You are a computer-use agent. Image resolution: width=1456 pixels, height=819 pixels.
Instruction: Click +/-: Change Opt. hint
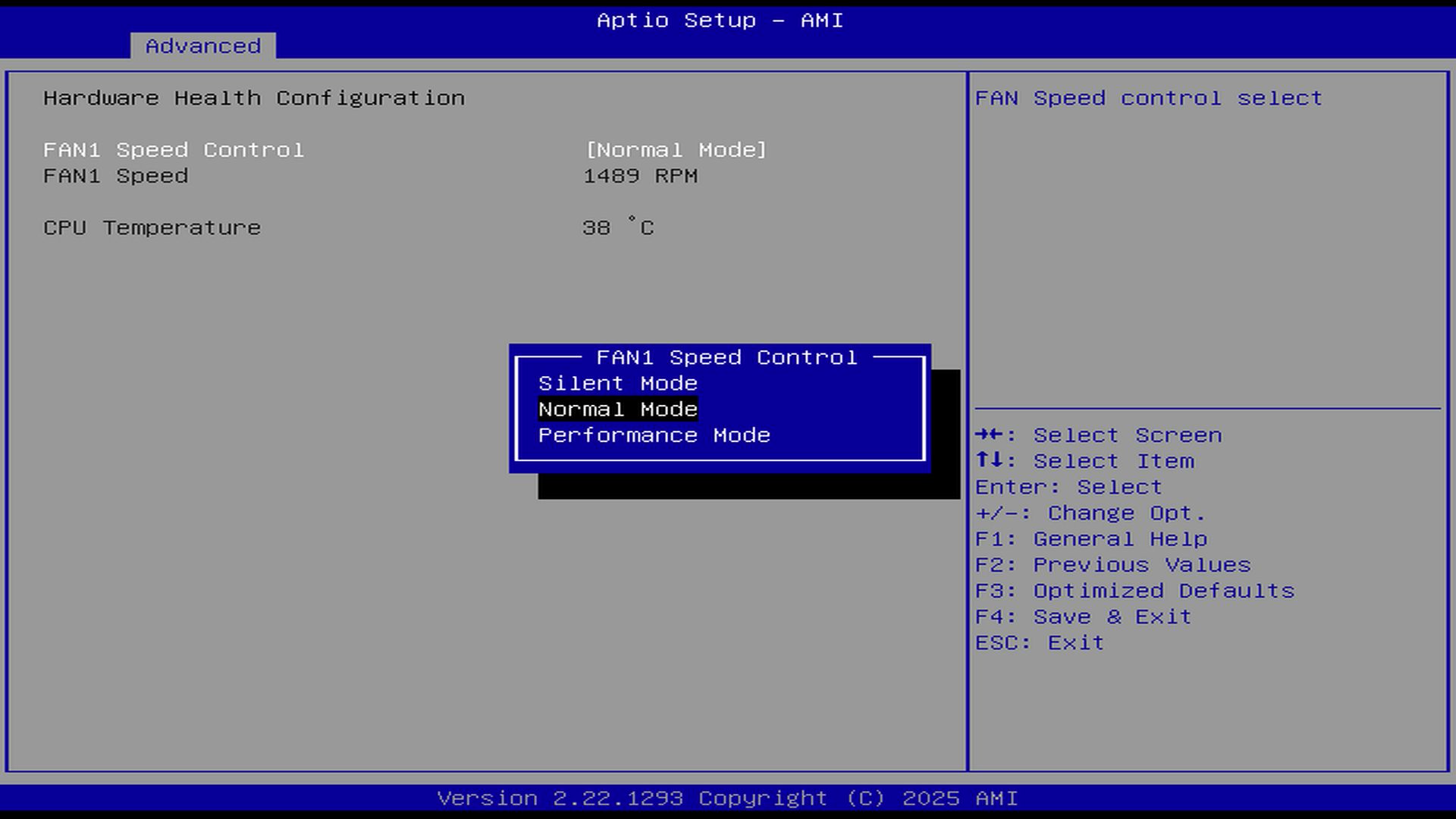[x=1090, y=513]
